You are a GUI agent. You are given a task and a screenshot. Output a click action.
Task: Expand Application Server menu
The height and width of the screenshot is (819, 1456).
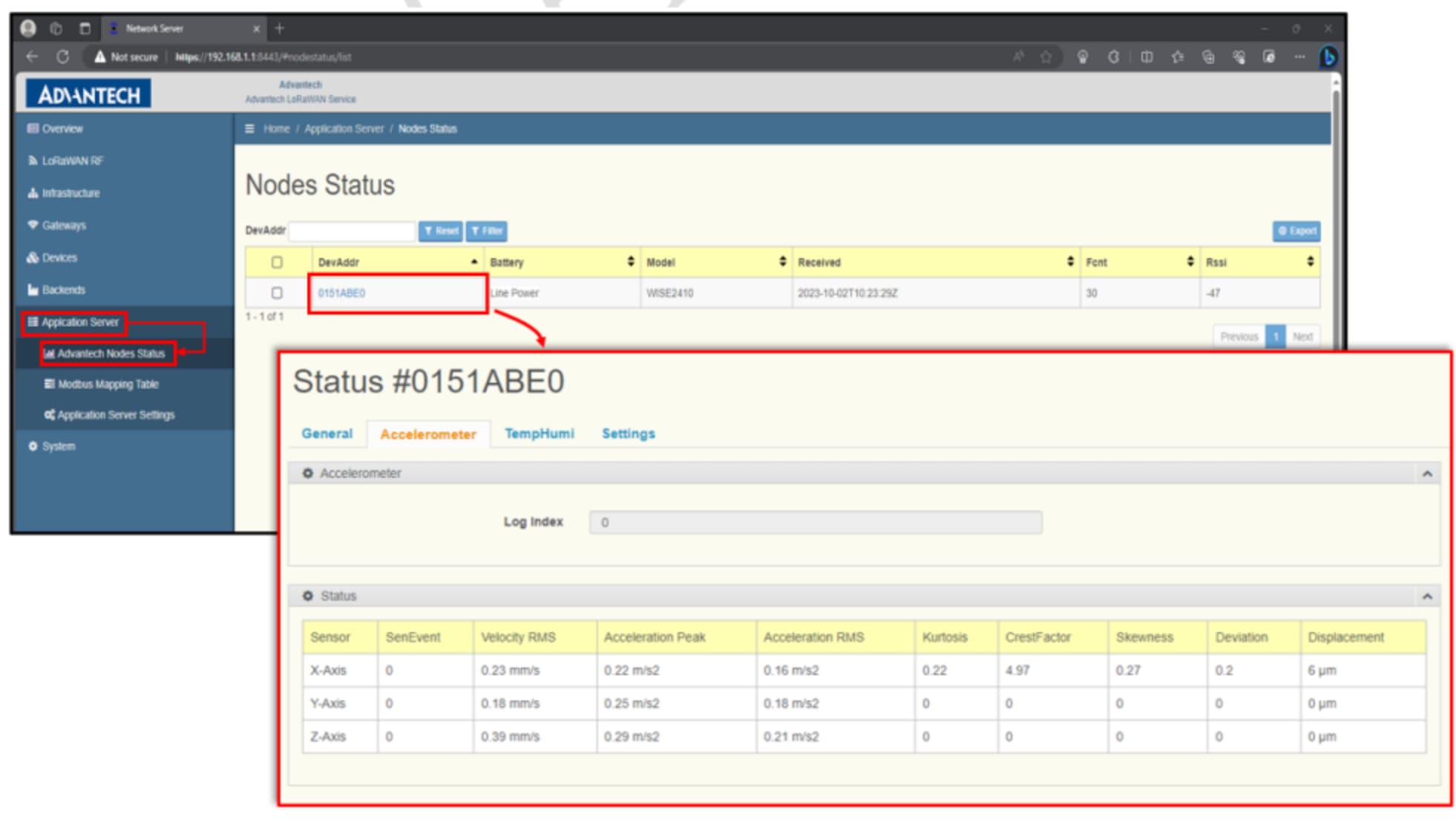click(x=73, y=322)
